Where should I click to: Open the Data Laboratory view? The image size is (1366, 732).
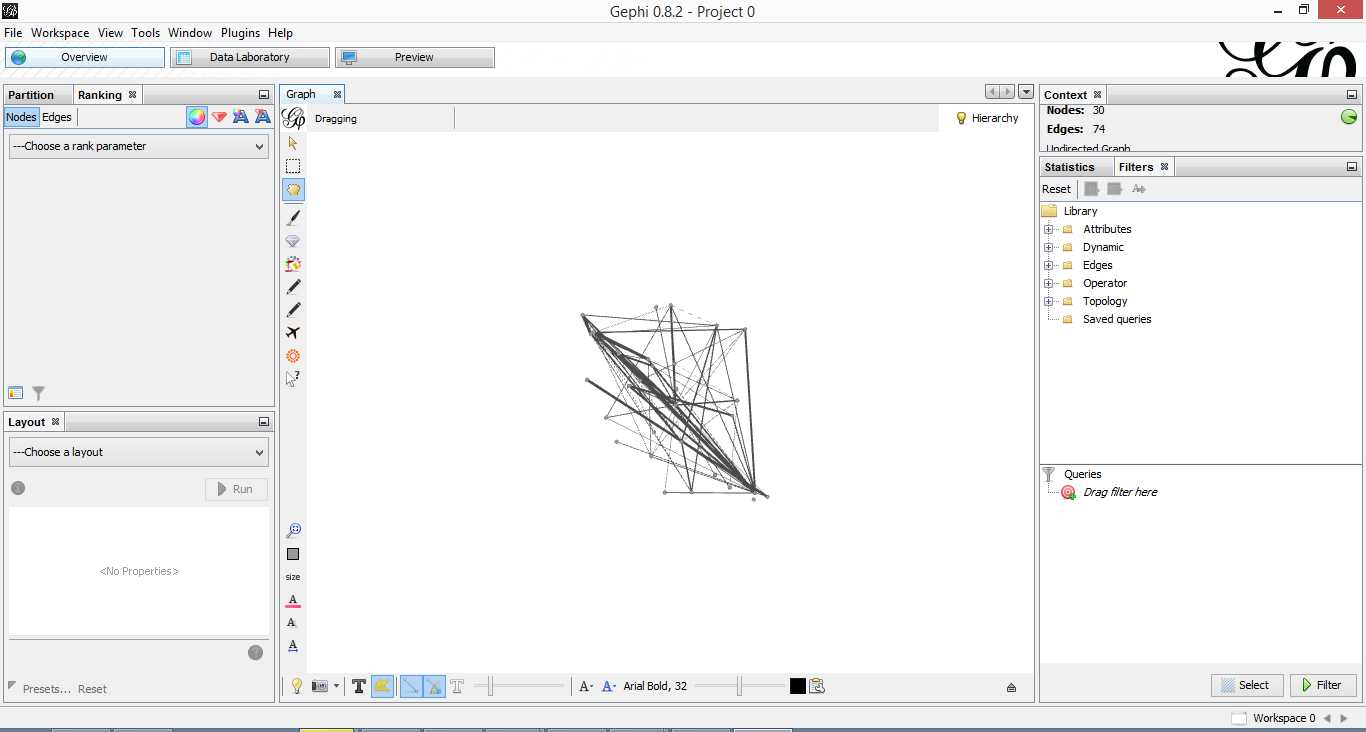(249, 57)
